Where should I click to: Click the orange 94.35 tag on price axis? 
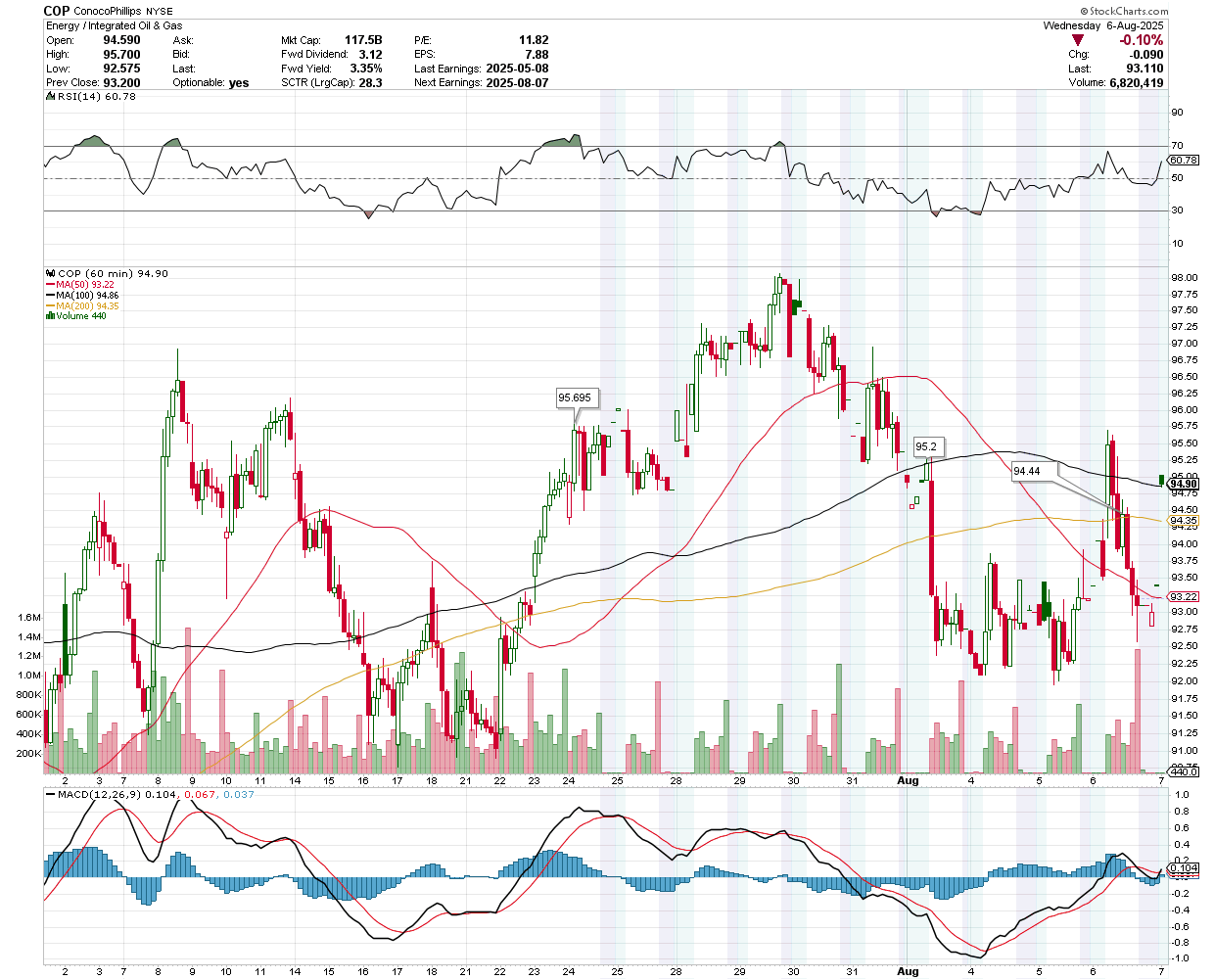pyautogui.click(x=1184, y=523)
